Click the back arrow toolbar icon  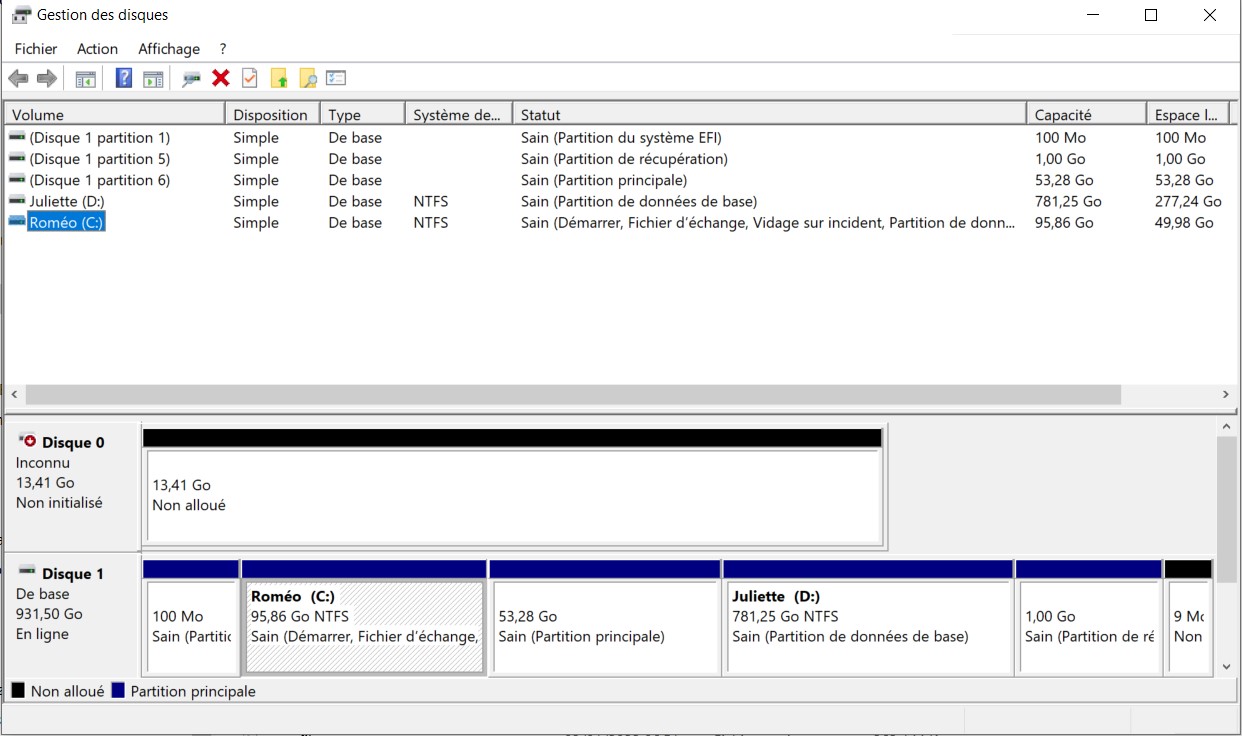click(18, 79)
